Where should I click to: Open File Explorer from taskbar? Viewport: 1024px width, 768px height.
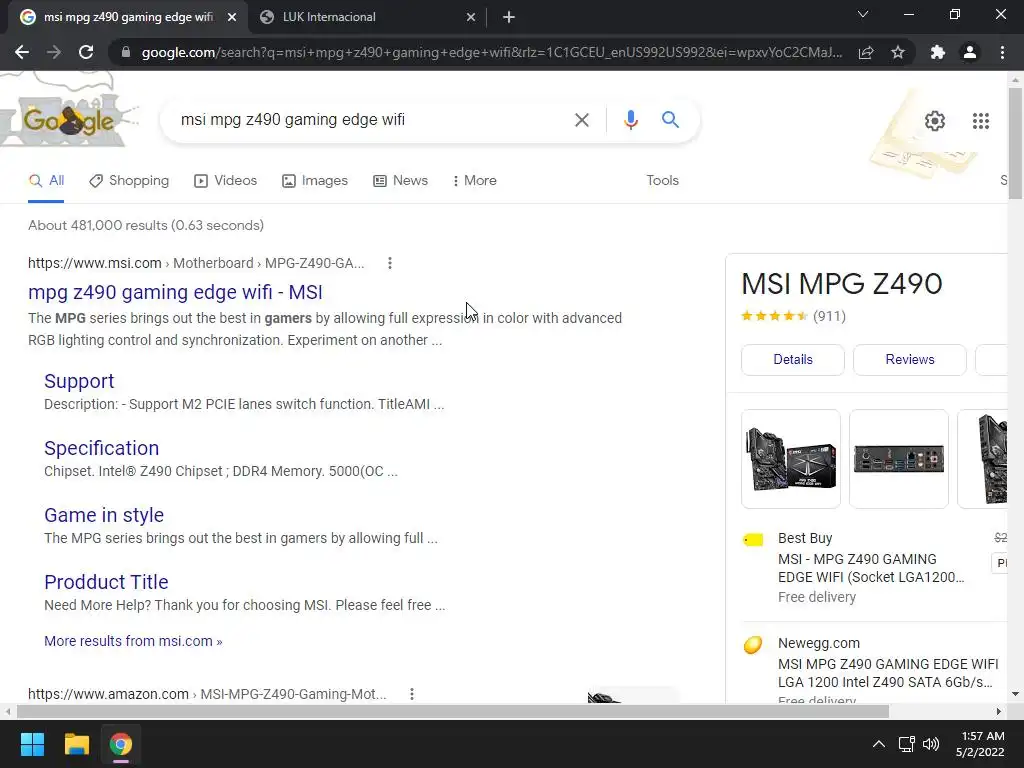pyautogui.click(x=76, y=744)
